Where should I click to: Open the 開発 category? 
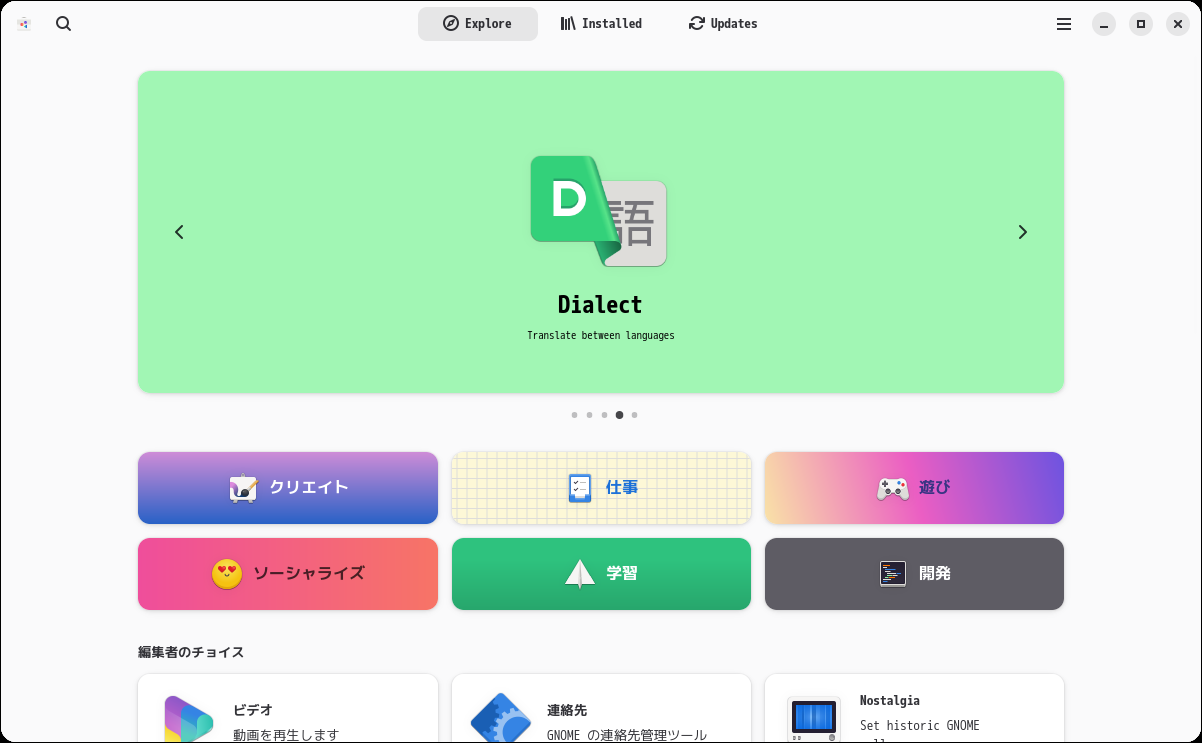914,574
